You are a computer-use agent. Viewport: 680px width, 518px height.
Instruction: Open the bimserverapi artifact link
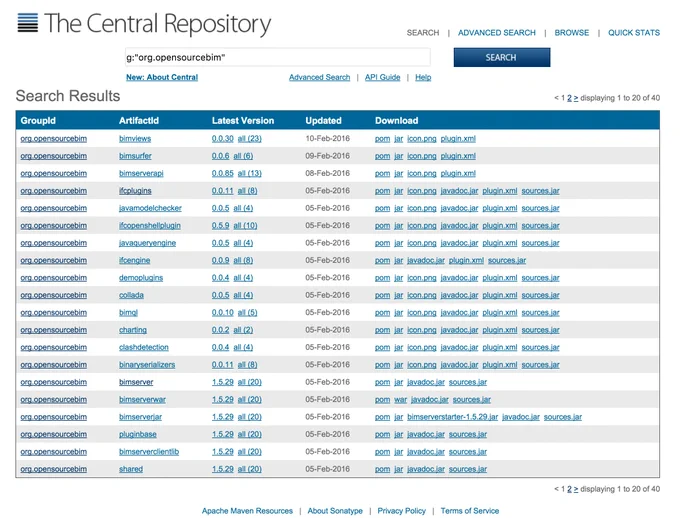pyautogui.click(x=141, y=174)
